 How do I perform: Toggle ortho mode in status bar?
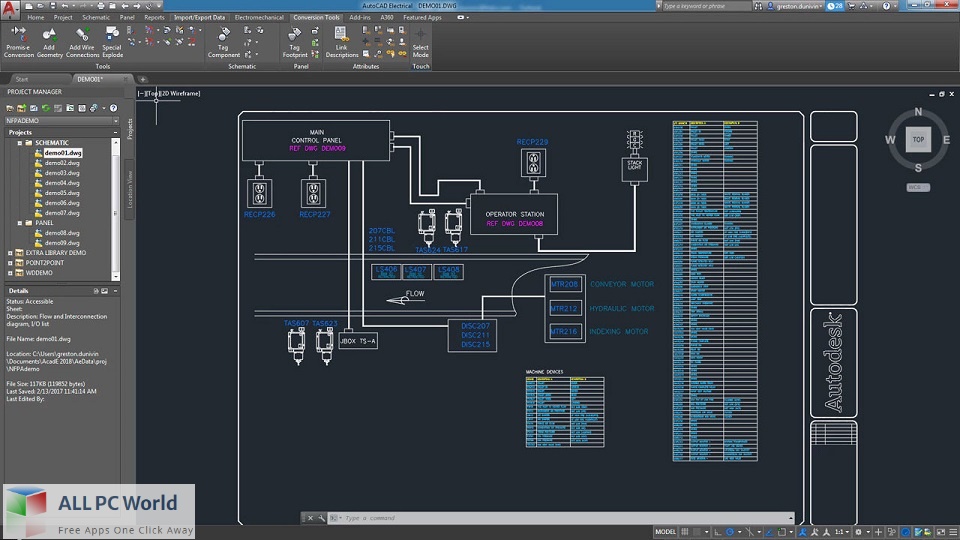pyautogui.click(x=718, y=531)
